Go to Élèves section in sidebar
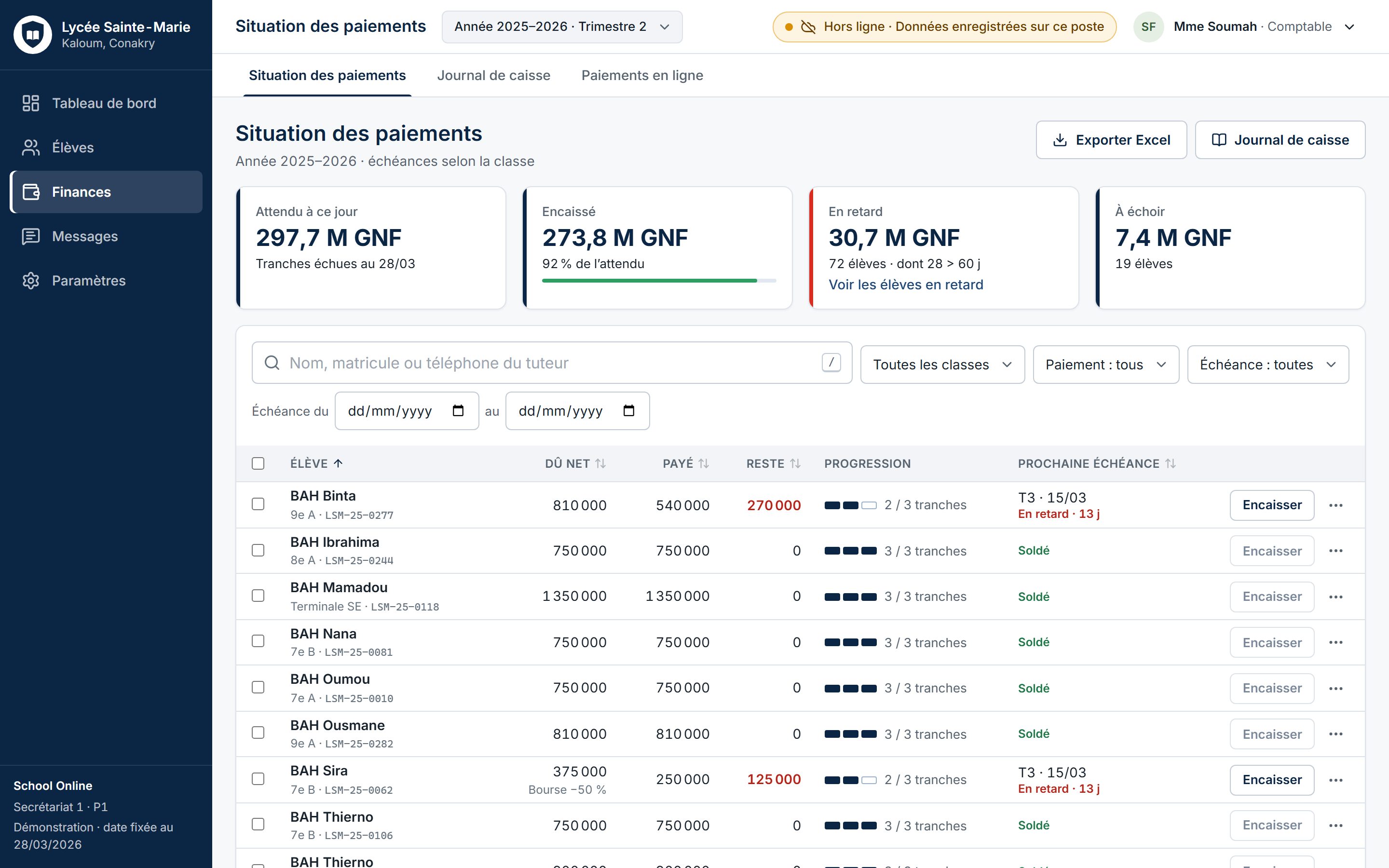 coord(106,148)
